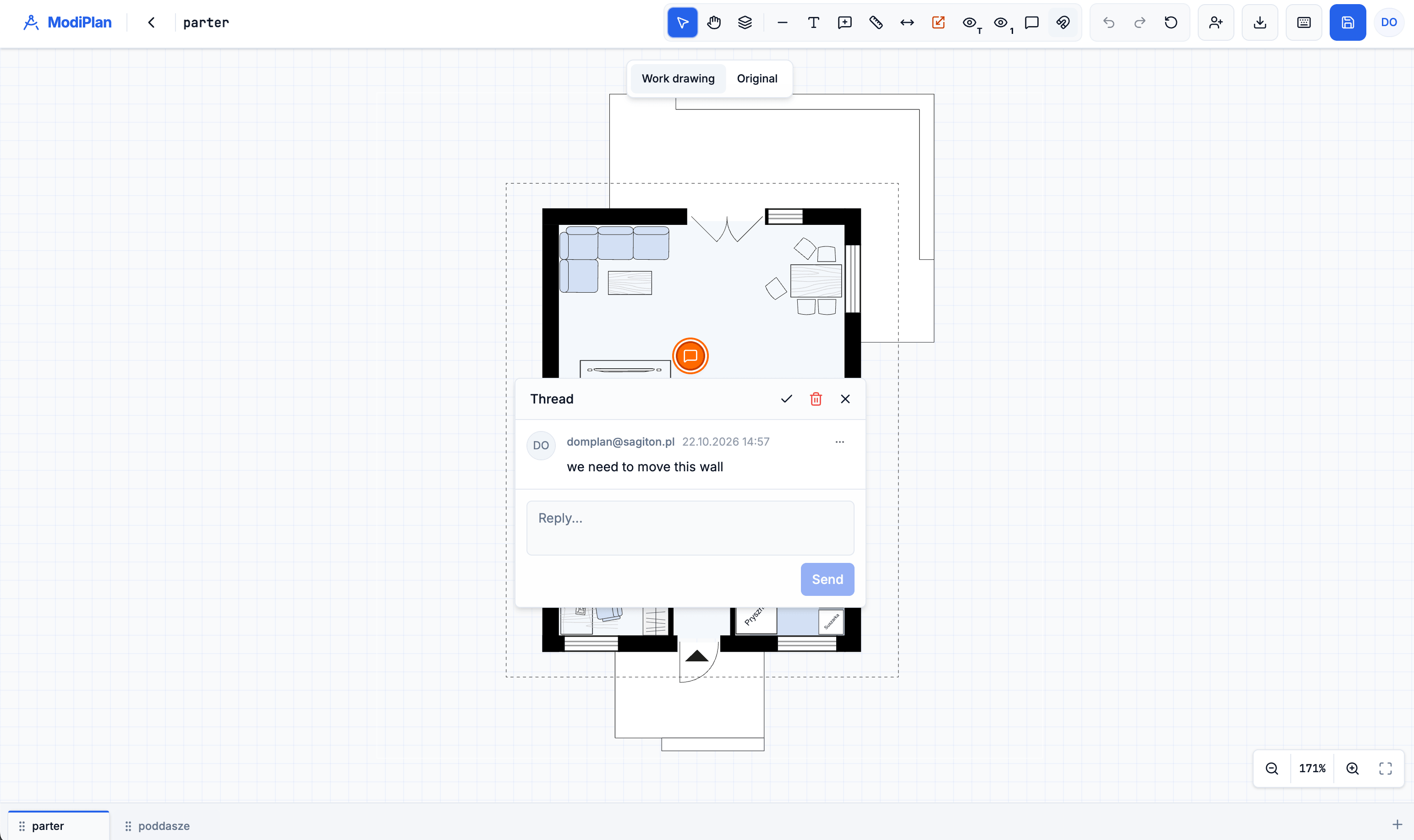Open comment options three-dot menu

(x=839, y=442)
